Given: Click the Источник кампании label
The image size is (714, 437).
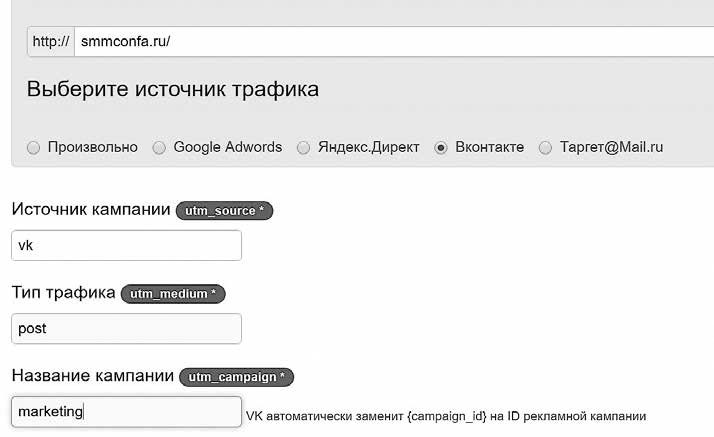Looking at the screenshot, I should [x=91, y=210].
